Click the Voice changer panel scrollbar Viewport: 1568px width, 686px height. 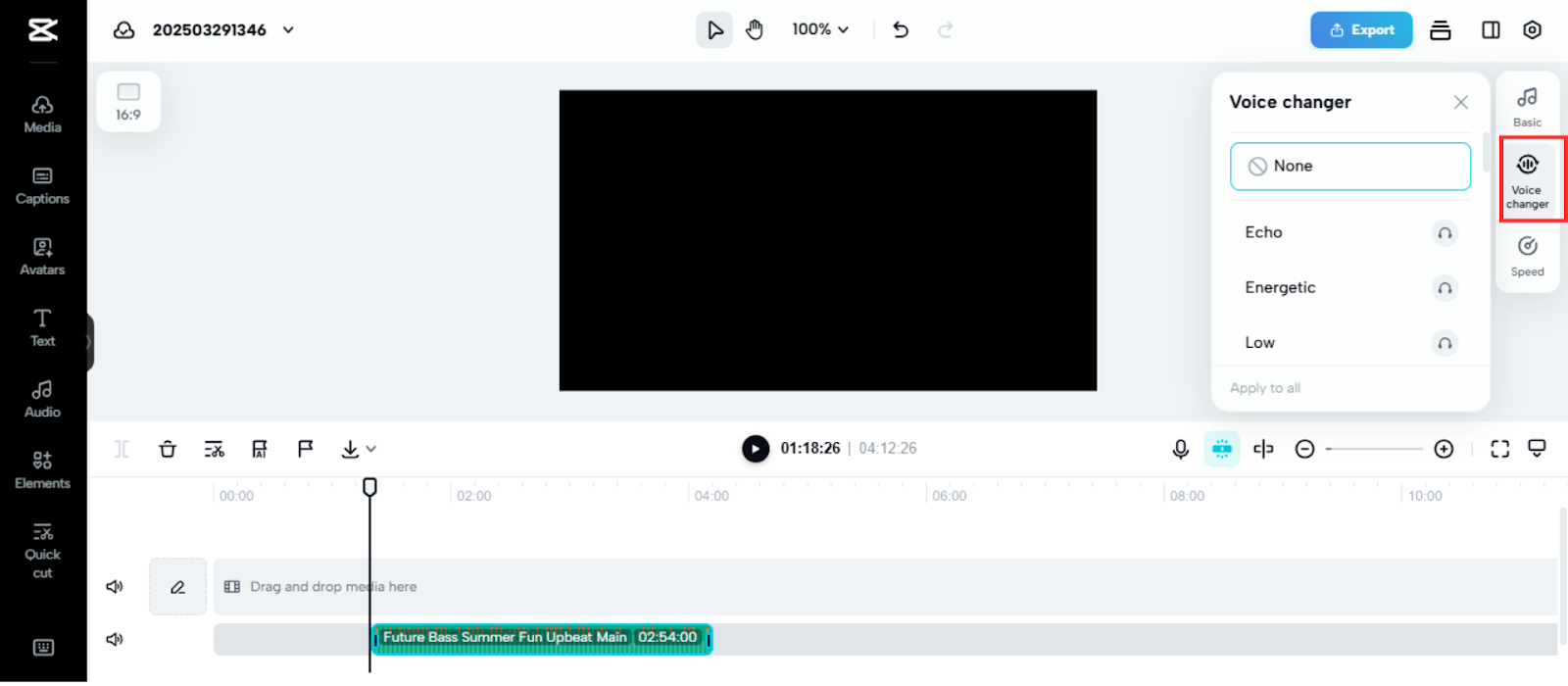(x=1487, y=152)
